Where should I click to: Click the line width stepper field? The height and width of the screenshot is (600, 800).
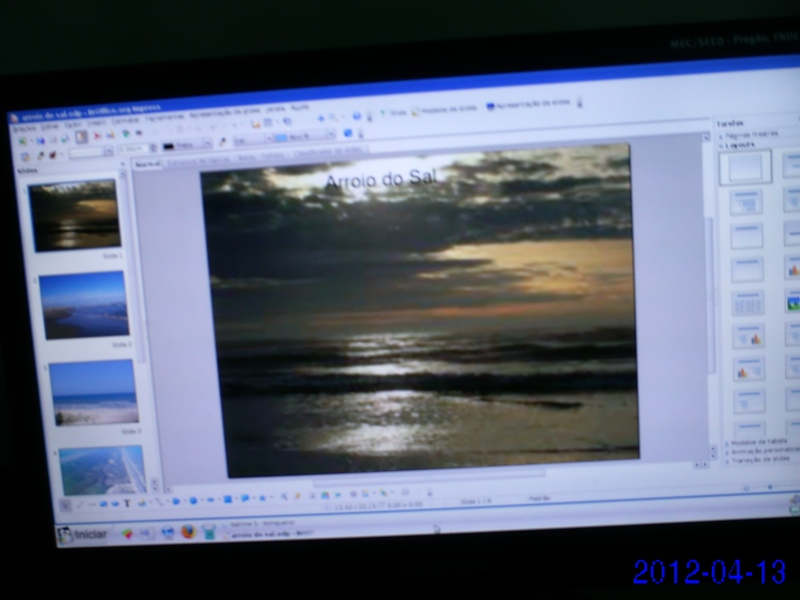coord(138,148)
